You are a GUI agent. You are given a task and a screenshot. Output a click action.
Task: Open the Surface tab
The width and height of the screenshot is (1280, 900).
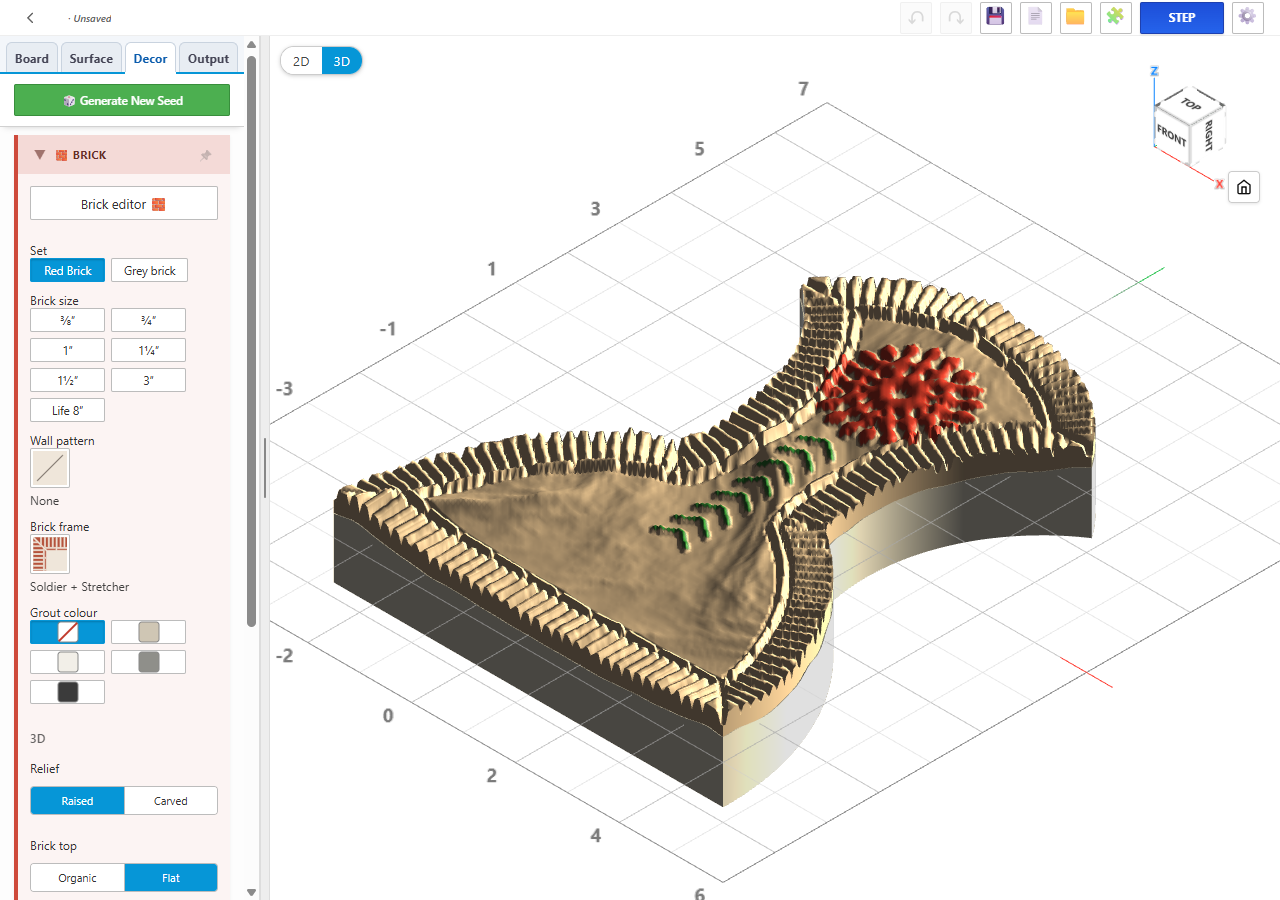point(91,59)
